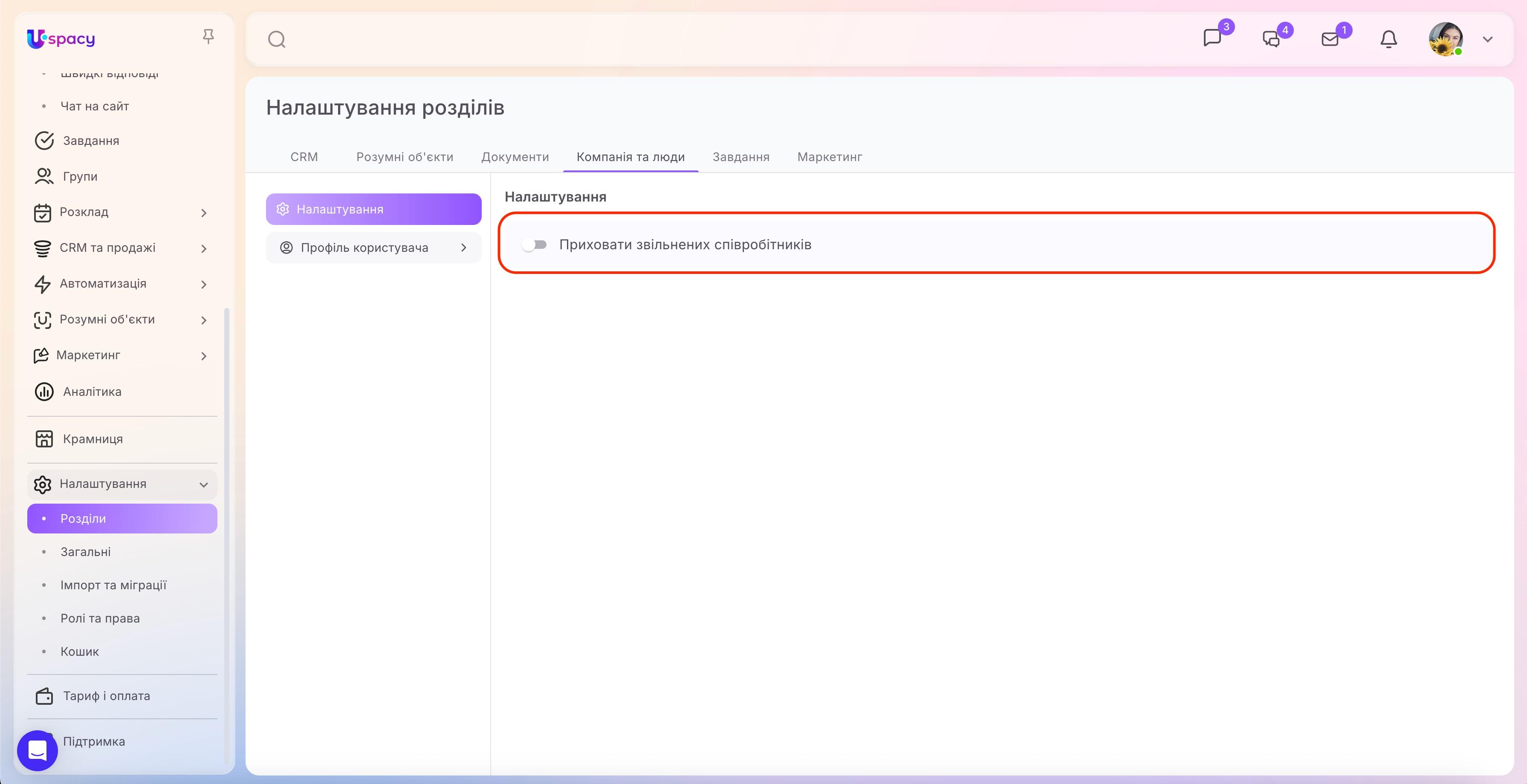
Task: Open the messages chat bubble icon
Action: click(1212, 38)
